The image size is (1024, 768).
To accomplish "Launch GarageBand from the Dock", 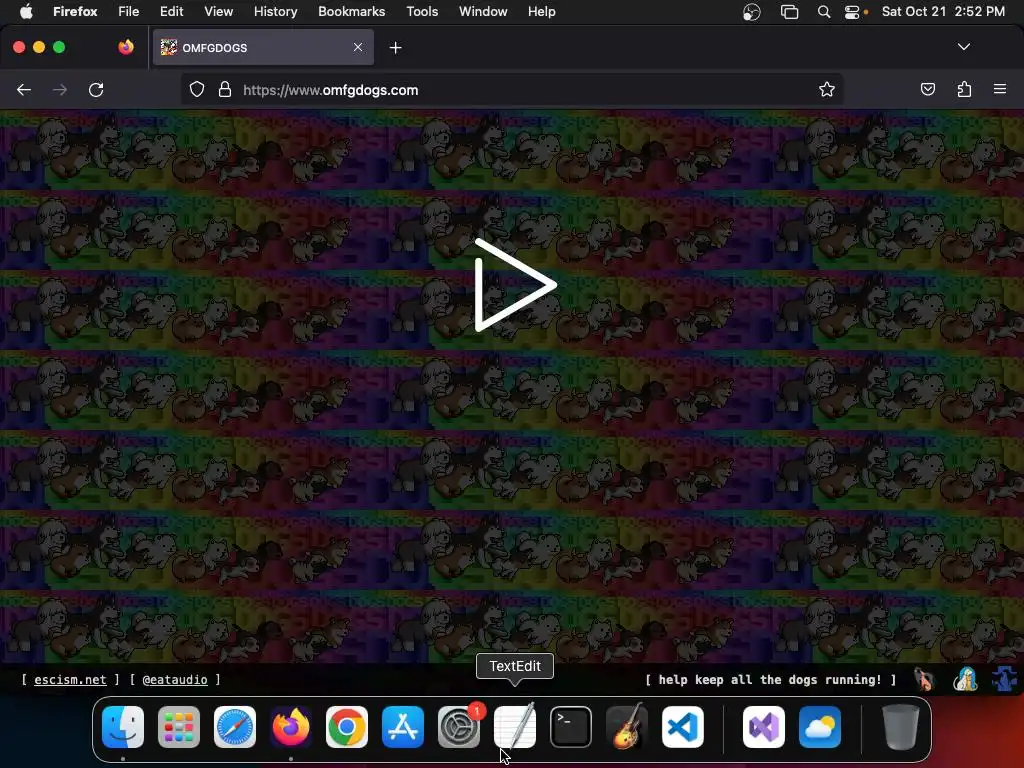I will point(627,726).
